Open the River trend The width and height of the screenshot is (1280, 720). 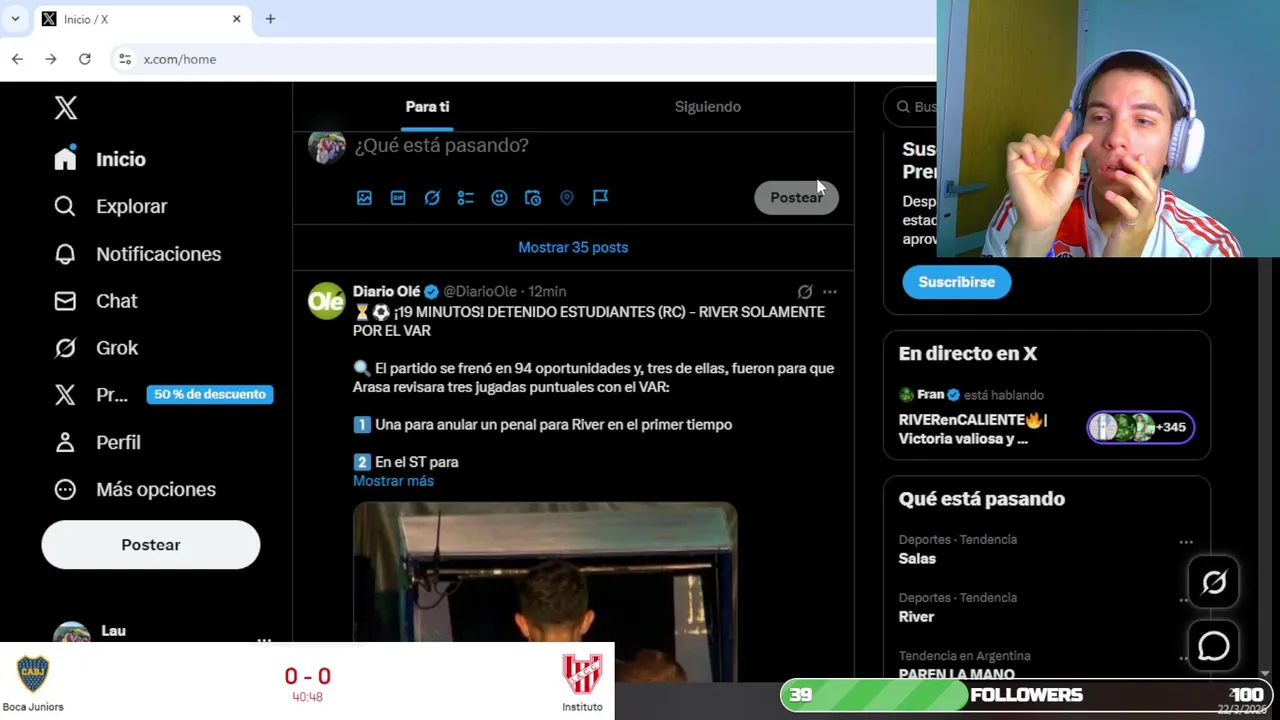pos(916,617)
